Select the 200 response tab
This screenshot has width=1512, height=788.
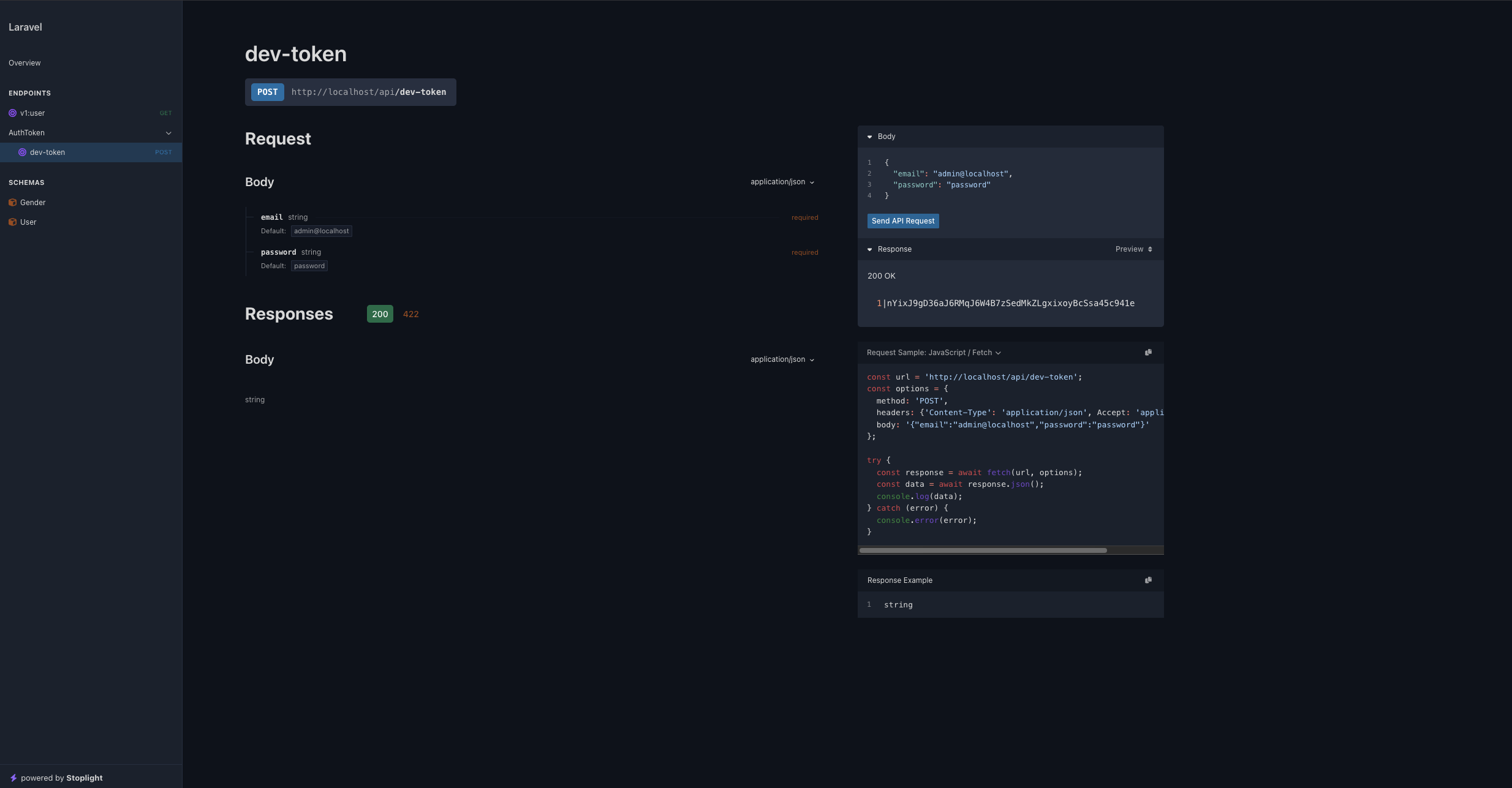tap(380, 314)
